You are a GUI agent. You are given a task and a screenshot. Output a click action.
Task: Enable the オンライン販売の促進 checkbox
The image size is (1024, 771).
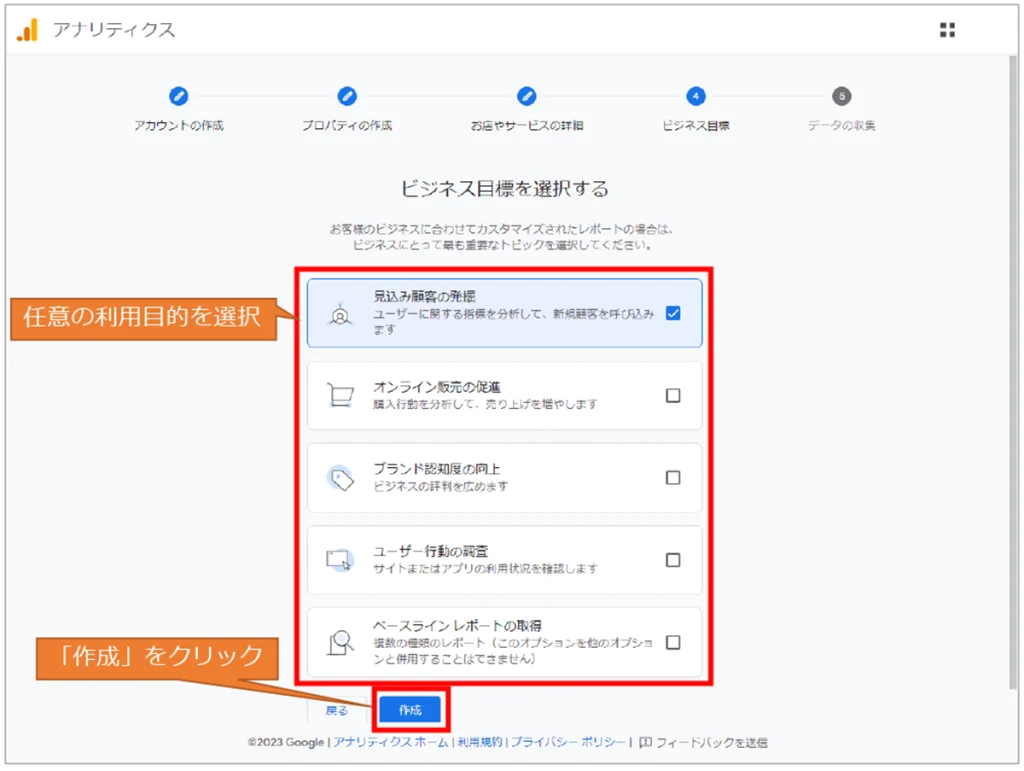pos(673,396)
